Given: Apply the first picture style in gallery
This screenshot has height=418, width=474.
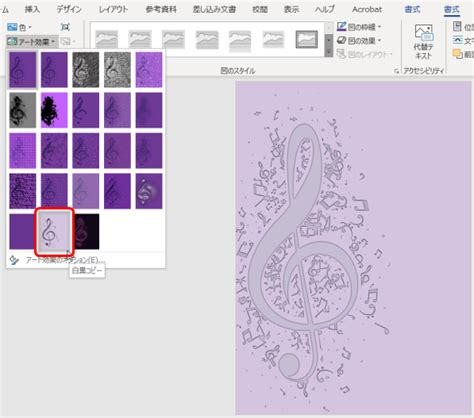Looking at the screenshot, I should (x=106, y=39).
